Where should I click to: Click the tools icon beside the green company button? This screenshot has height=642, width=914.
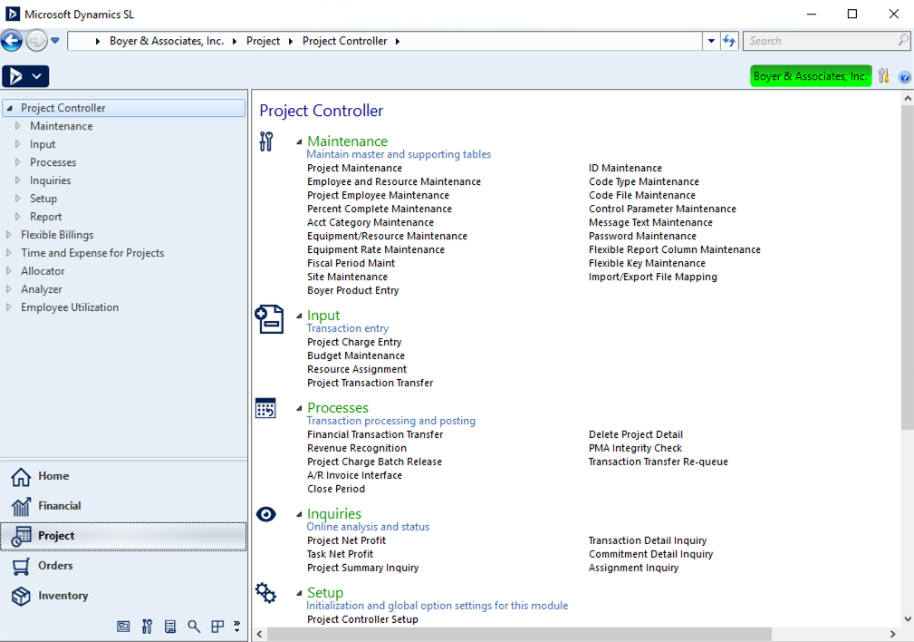(x=884, y=76)
